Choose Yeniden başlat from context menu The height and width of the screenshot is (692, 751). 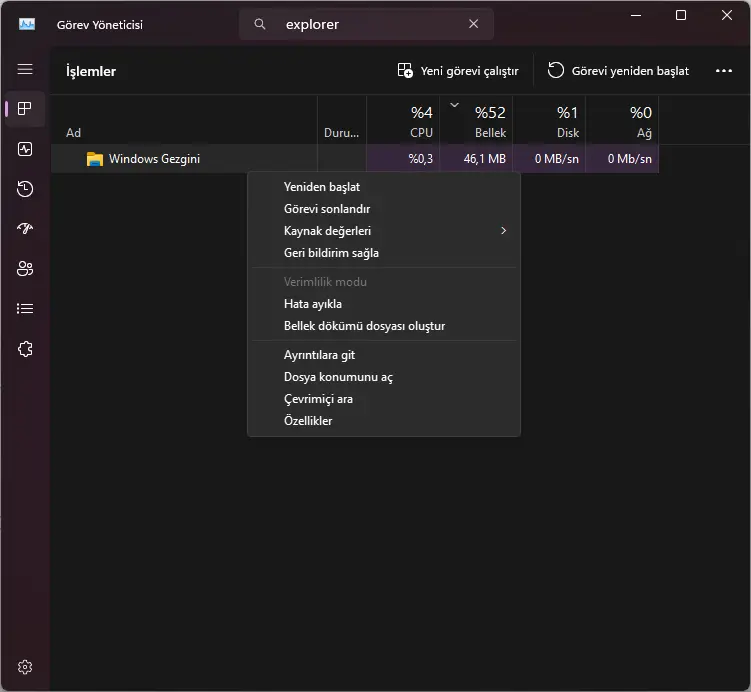pyautogui.click(x=384, y=187)
